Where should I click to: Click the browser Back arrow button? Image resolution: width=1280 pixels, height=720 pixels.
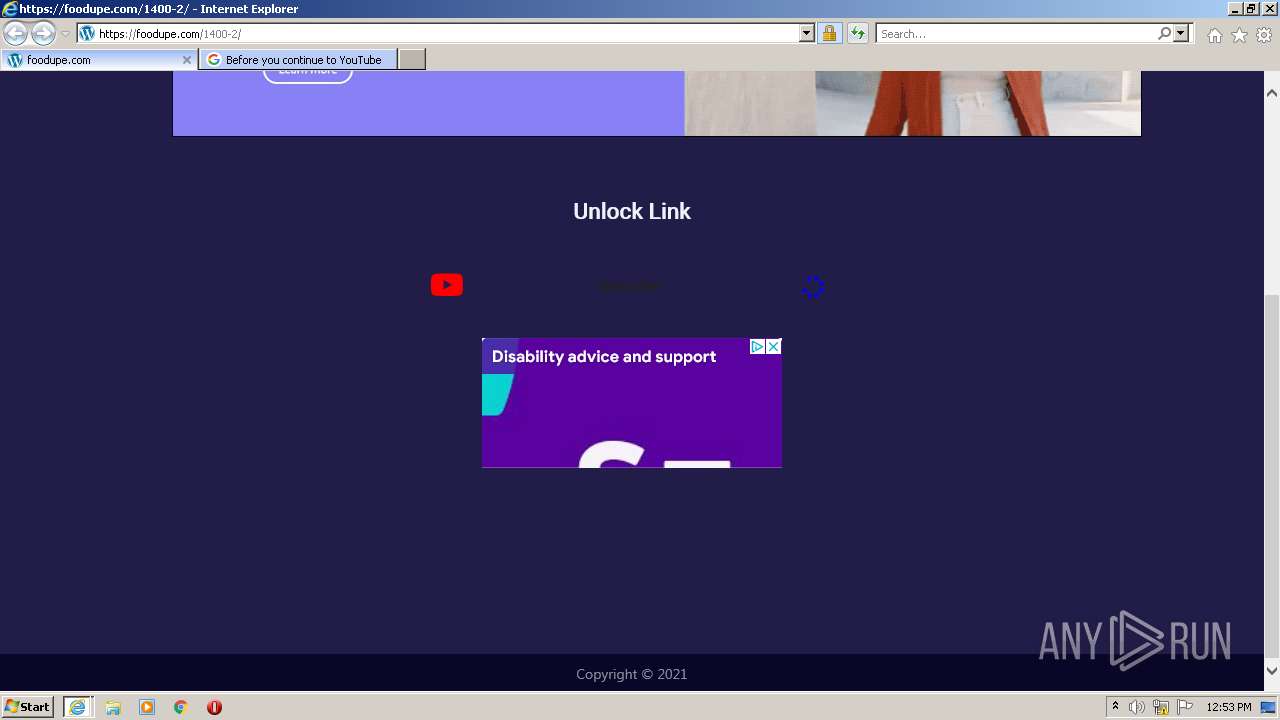(x=15, y=33)
